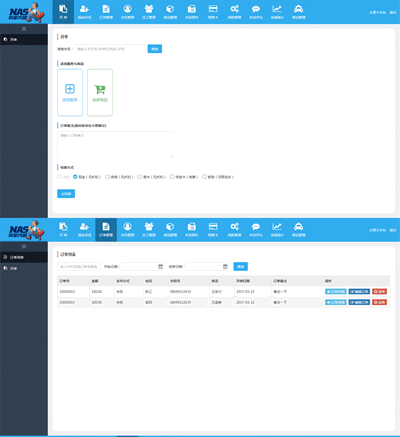Screen dimensions: 400x437
Task: Select the last payment method radio option
Action: (x=204, y=177)
